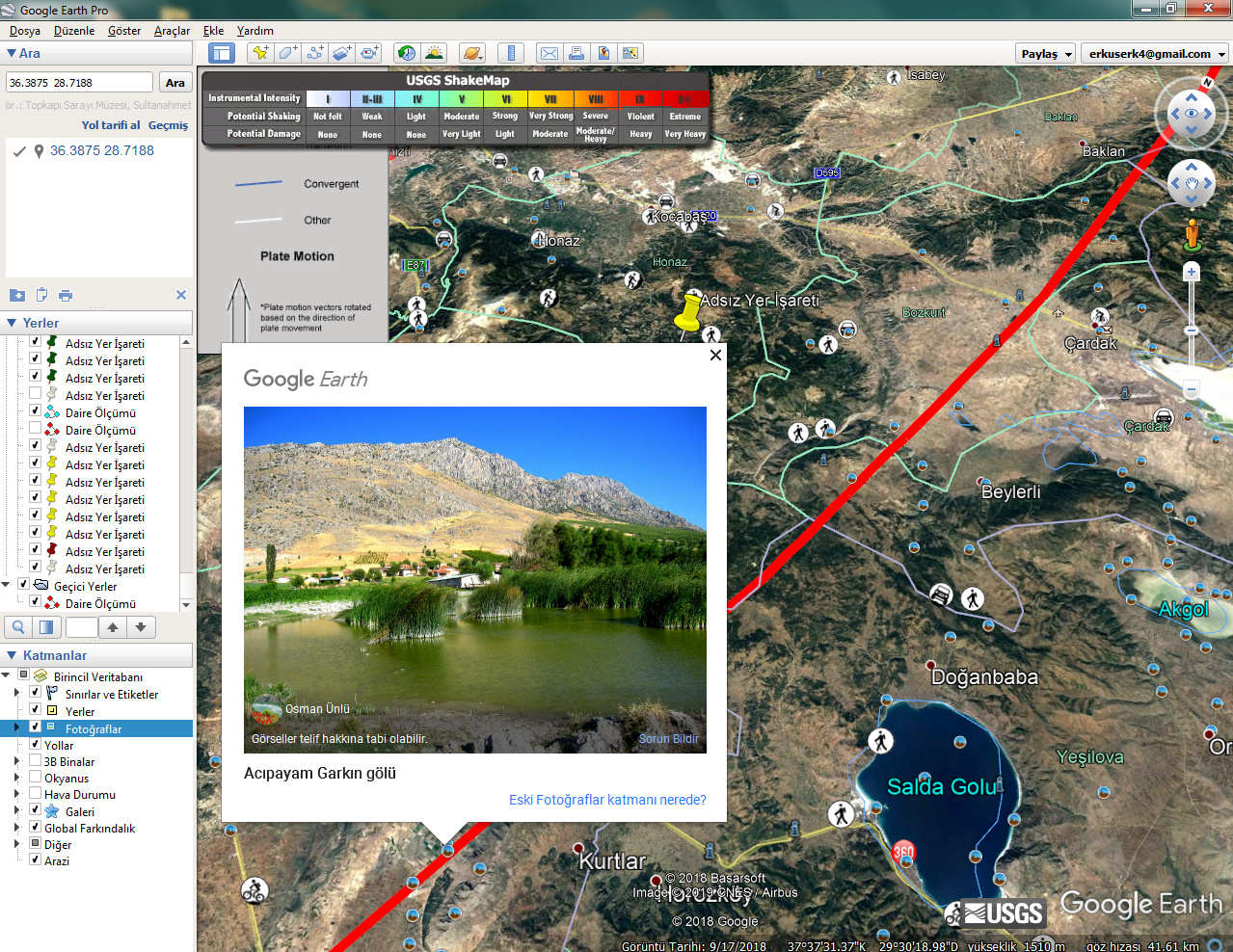Show the ruler measurement tool

pyautogui.click(x=511, y=53)
